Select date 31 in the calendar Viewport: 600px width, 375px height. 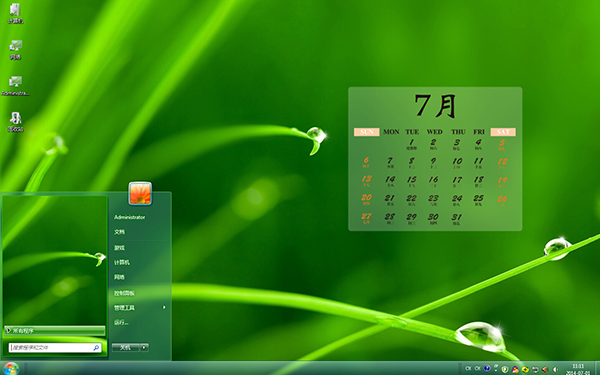(456, 218)
